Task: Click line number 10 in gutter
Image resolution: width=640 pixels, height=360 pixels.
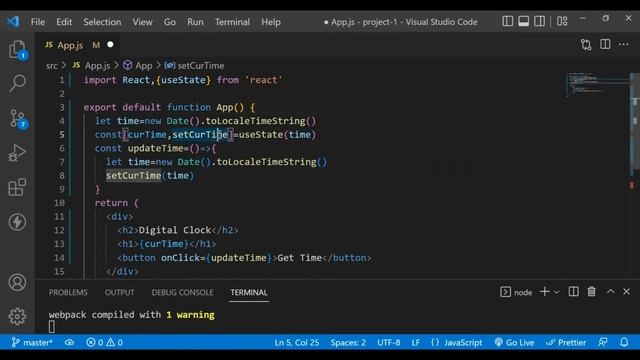Action: point(59,203)
